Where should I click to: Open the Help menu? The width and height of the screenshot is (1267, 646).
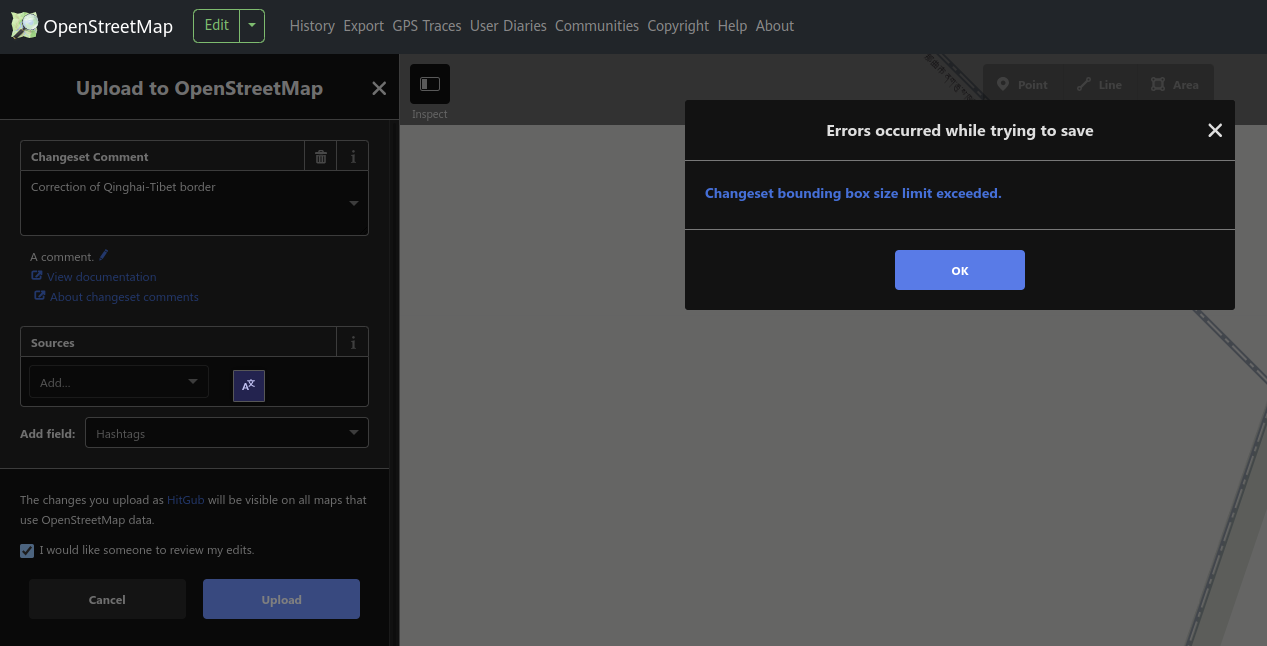[x=732, y=26]
